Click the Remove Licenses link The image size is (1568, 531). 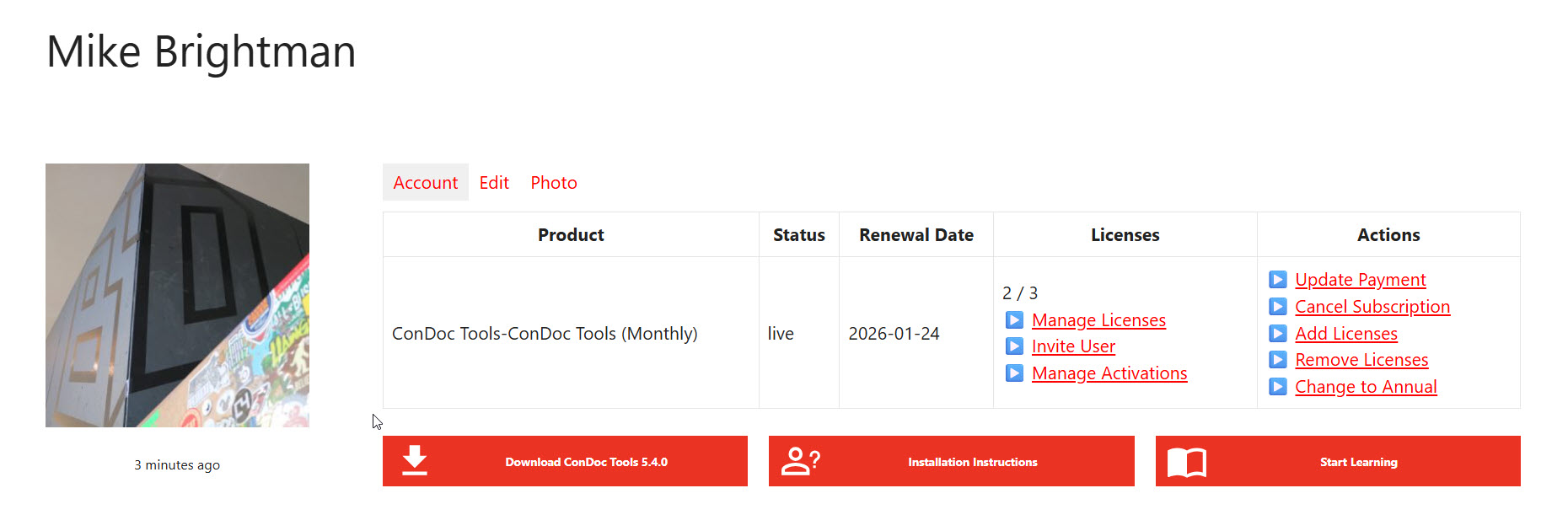tap(1361, 360)
